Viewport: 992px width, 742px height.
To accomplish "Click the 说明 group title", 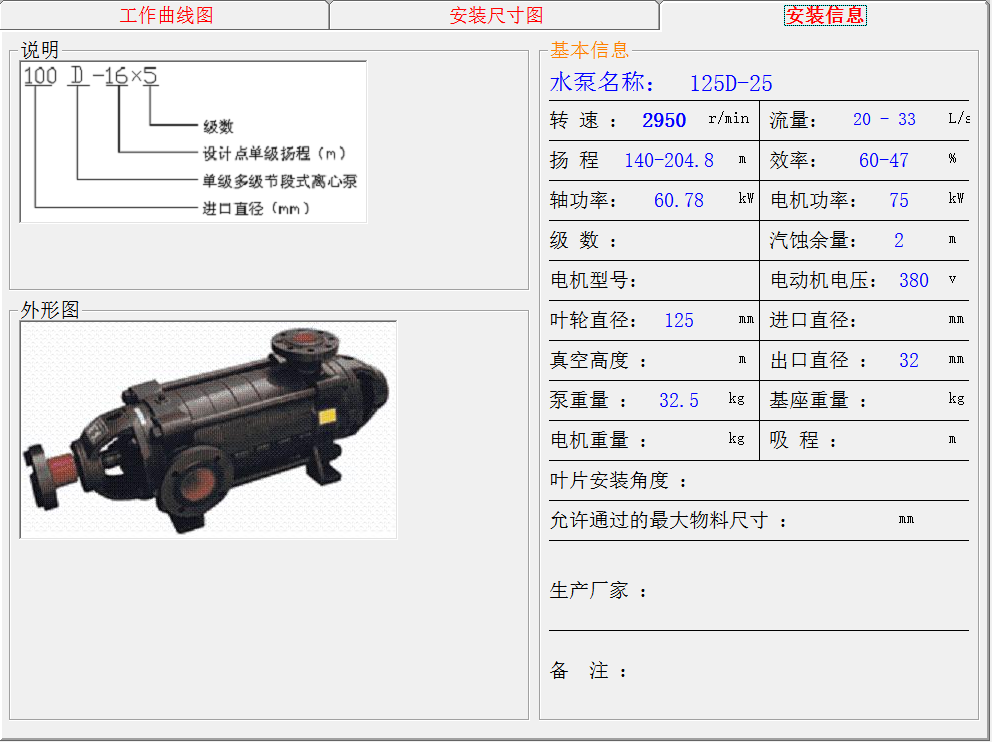I will 40,49.
